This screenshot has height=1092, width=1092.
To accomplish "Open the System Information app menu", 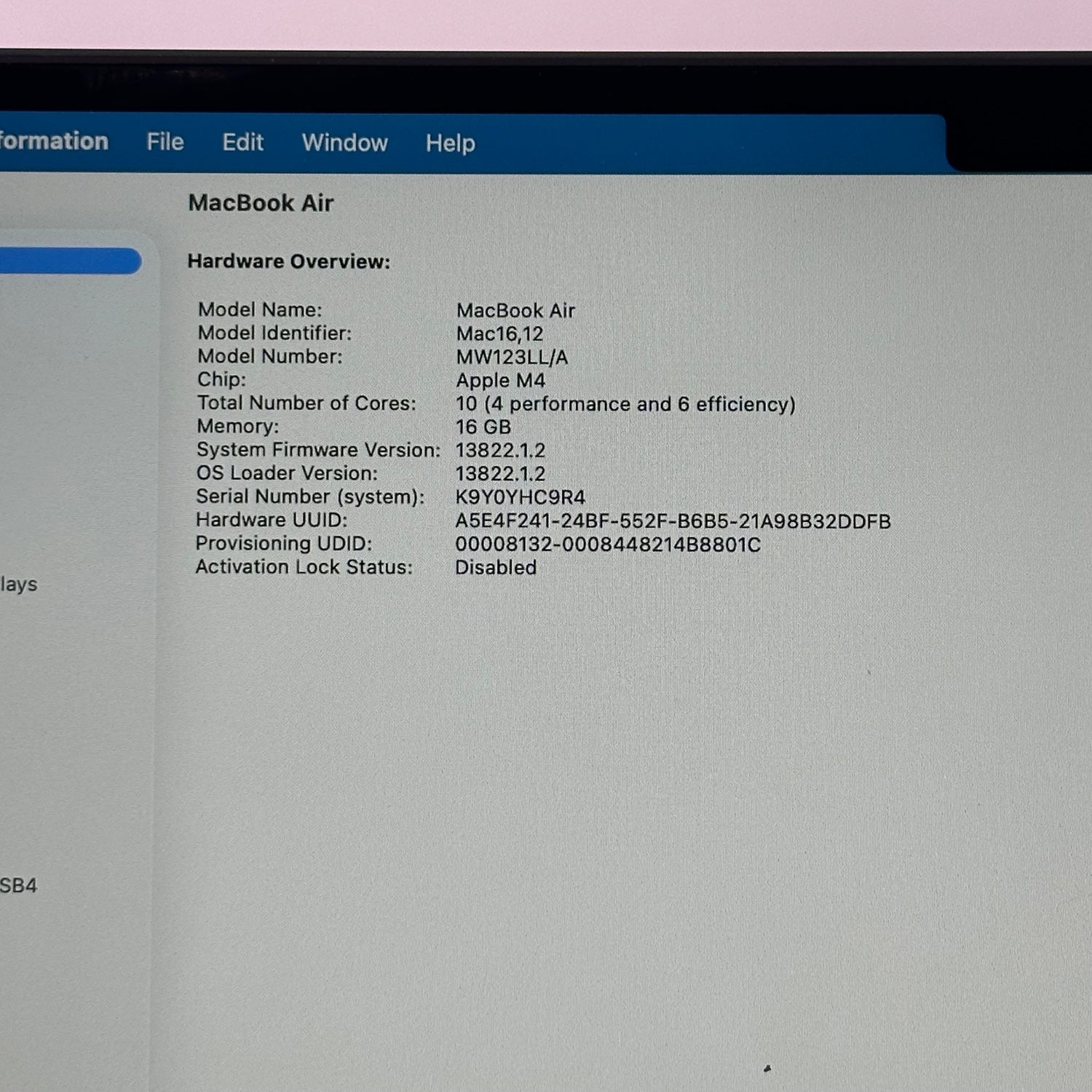I will point(53,141).
